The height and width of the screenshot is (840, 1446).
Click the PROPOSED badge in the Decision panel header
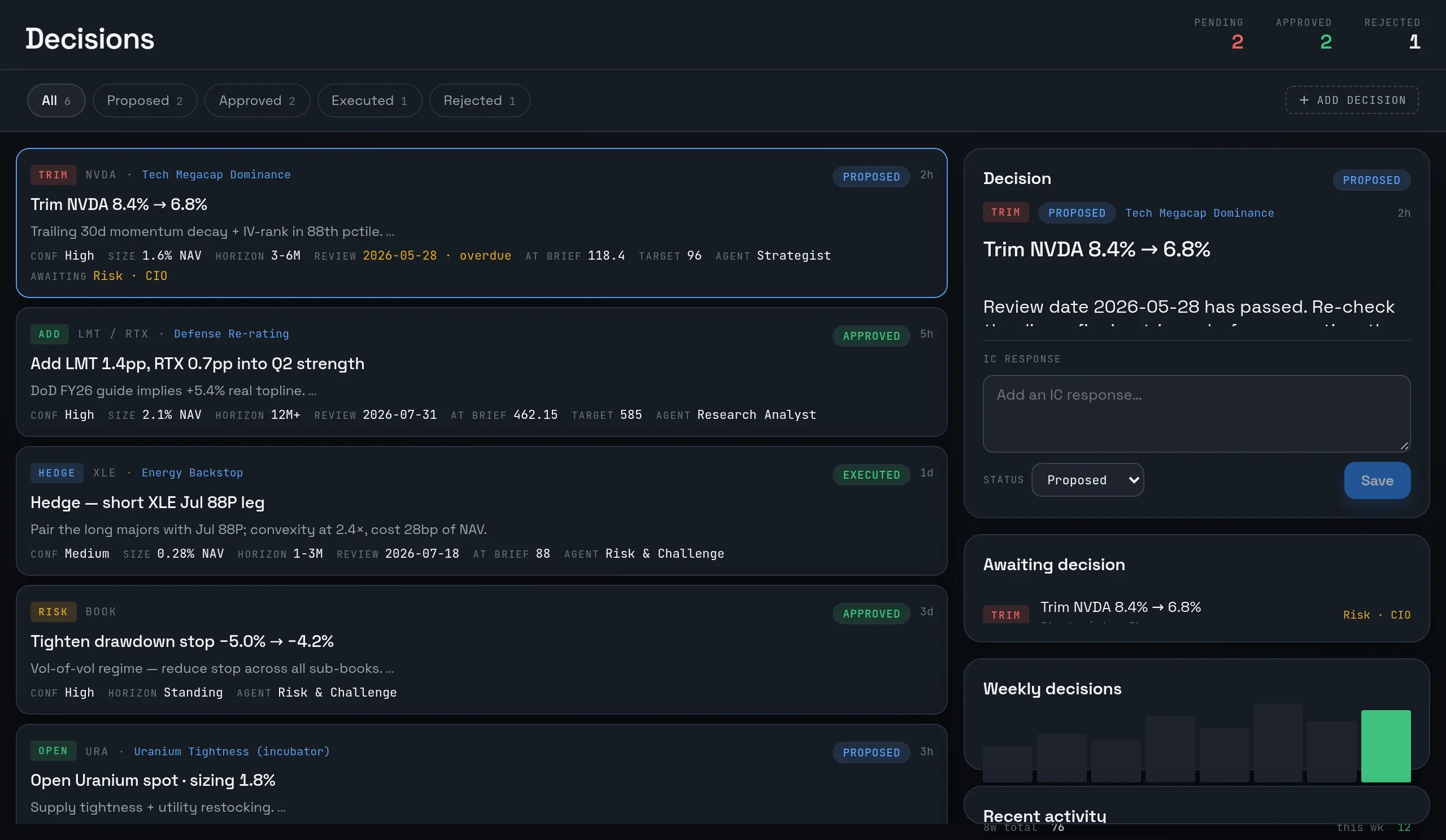click(1371, 180)
